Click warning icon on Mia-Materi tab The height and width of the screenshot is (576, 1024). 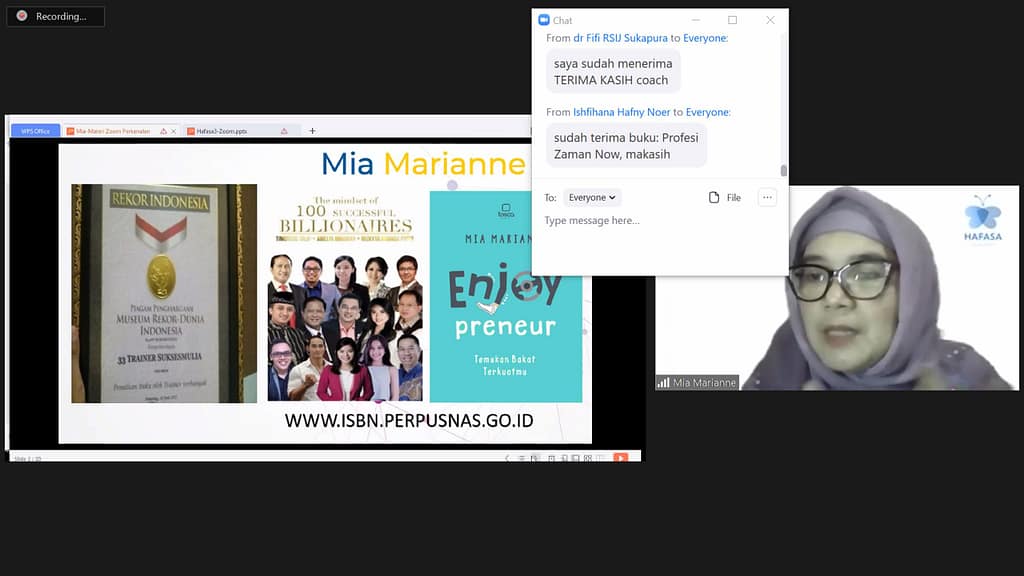click(163, 131)
